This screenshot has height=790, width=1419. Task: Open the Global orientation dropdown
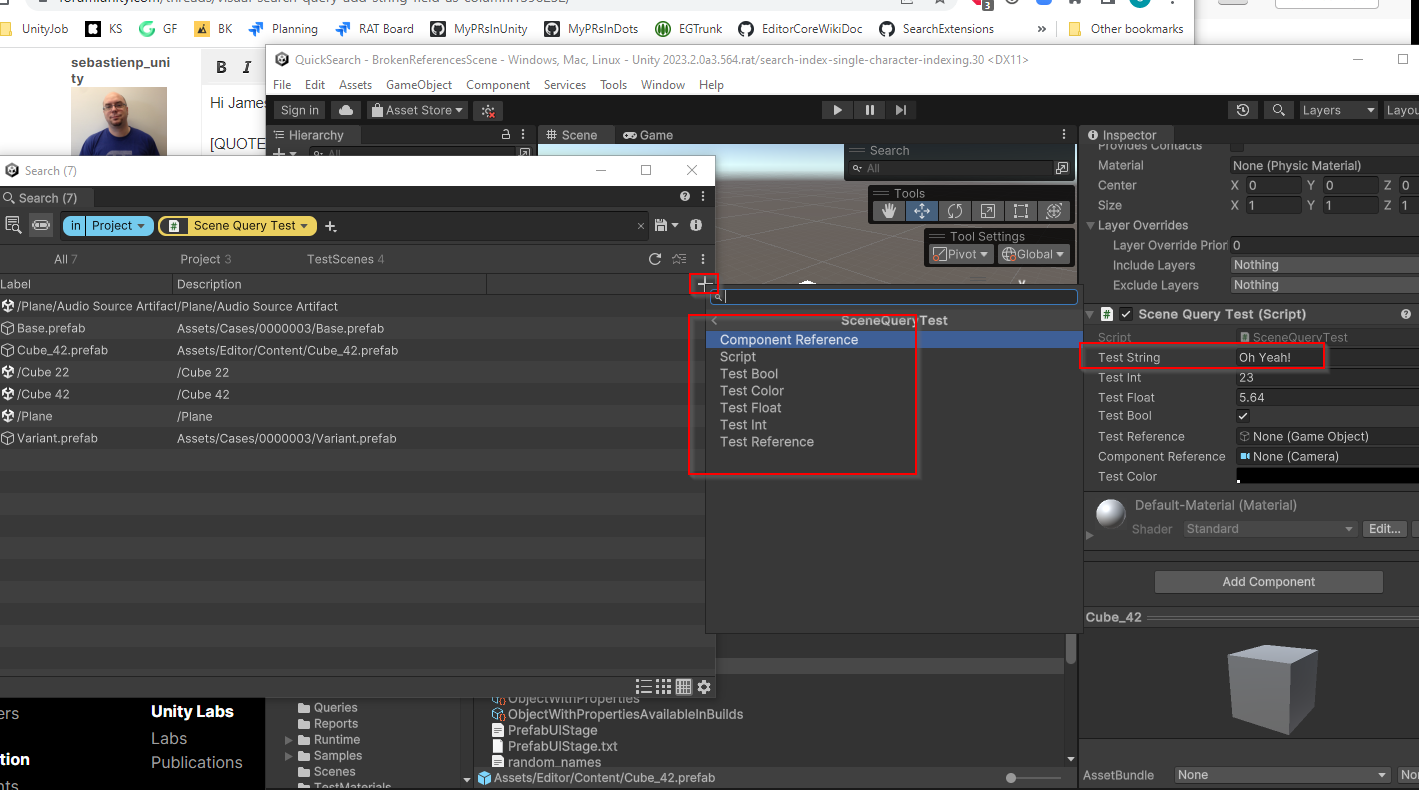pyautogui.click(x=1034, y=253)
